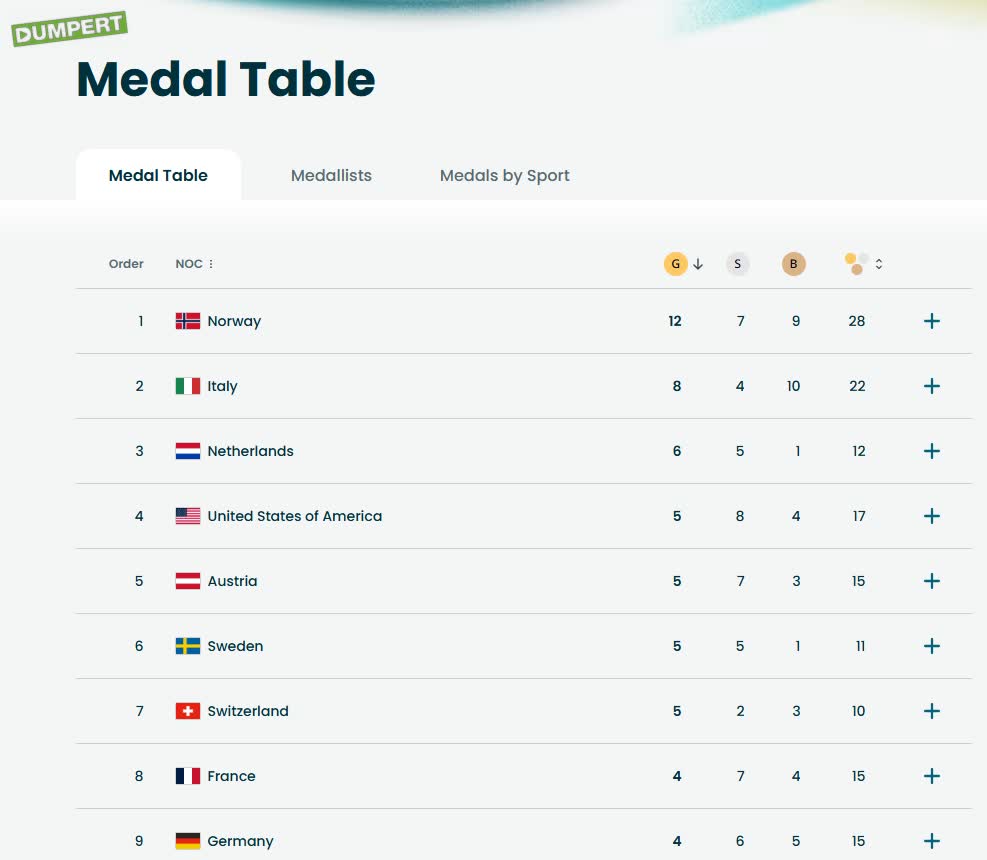987x860 pixels.
Task: Expand the Netherlands row details
Action: click(932, 451)
